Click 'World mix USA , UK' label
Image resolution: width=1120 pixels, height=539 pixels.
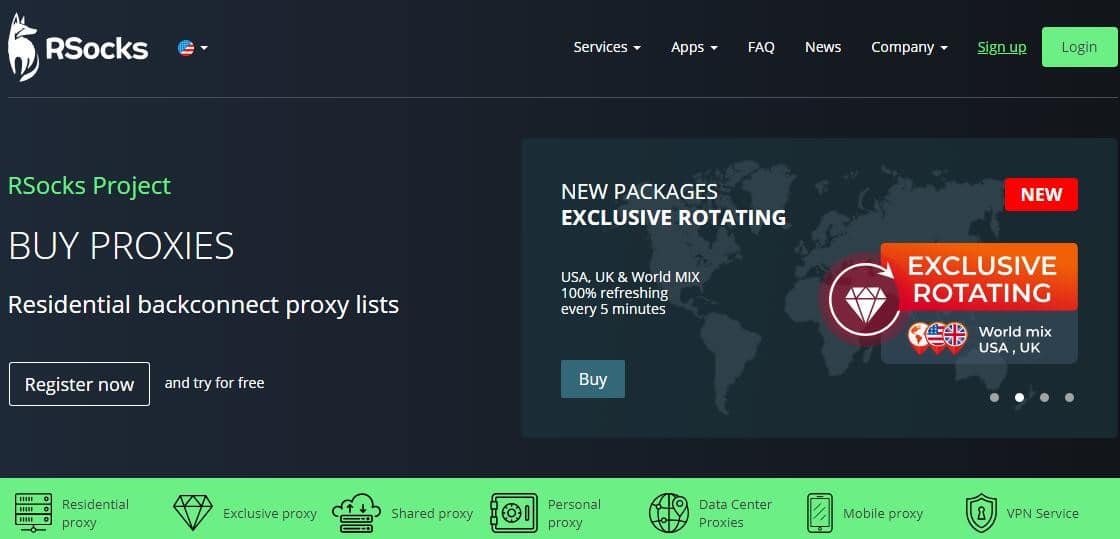tap(1015, 340)
